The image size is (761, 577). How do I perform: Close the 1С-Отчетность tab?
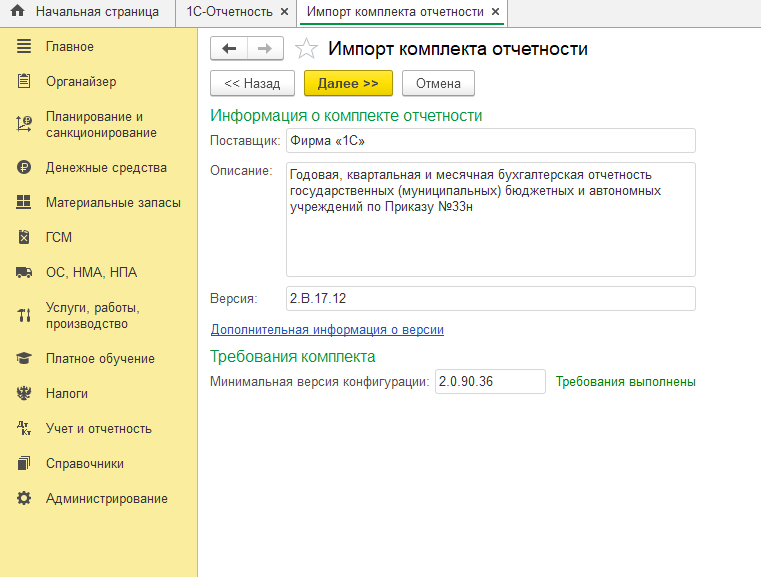pyautogui.click(x=284, y=12)
